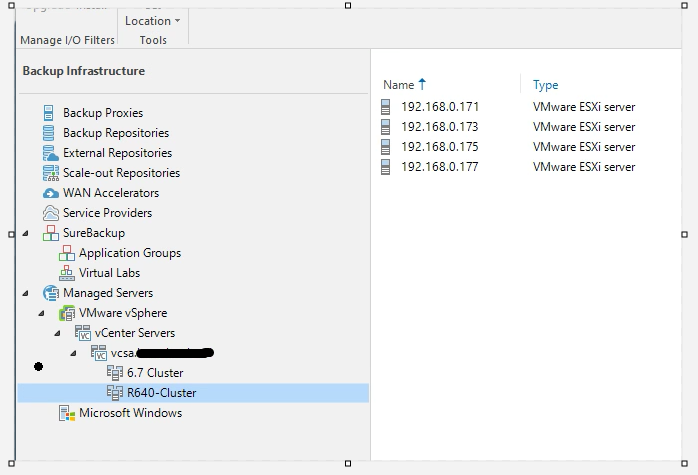Click the Microsoft Windows icon
Screen dimensions: 698x475
(67, 413)
